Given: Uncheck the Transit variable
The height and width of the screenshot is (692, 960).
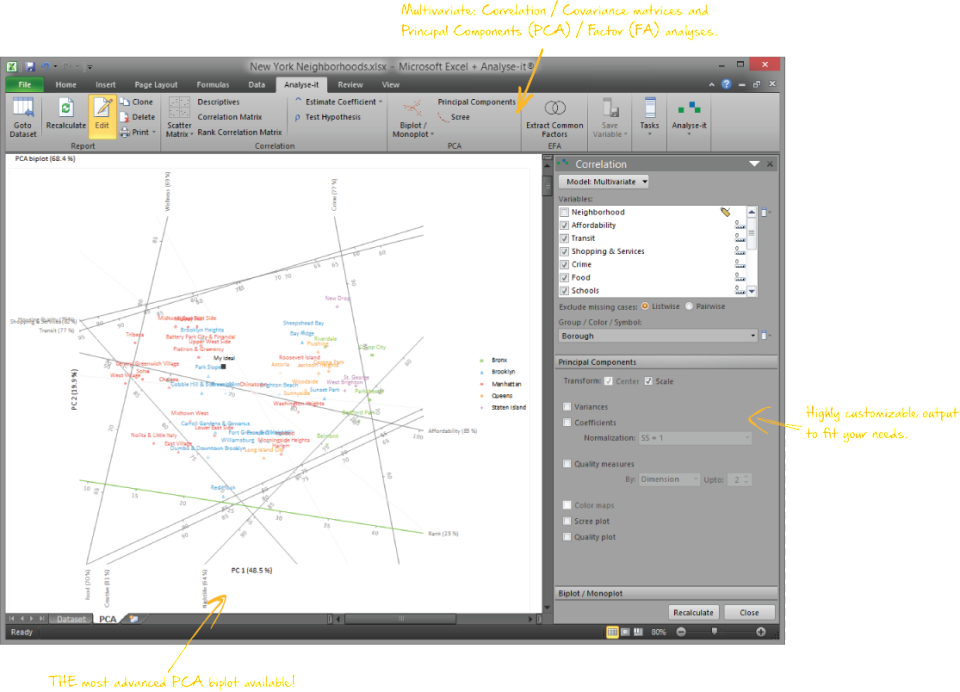Looking at the screenshot, I should pos(564,238).
